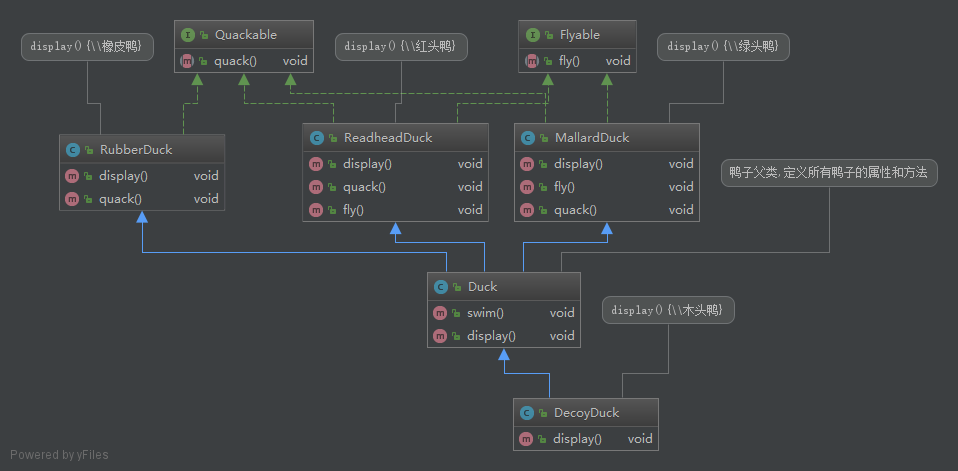This screenshot has height=471, width=958.
Task: Click the Quackable interface icon
Action: click(x=187, y=35)
